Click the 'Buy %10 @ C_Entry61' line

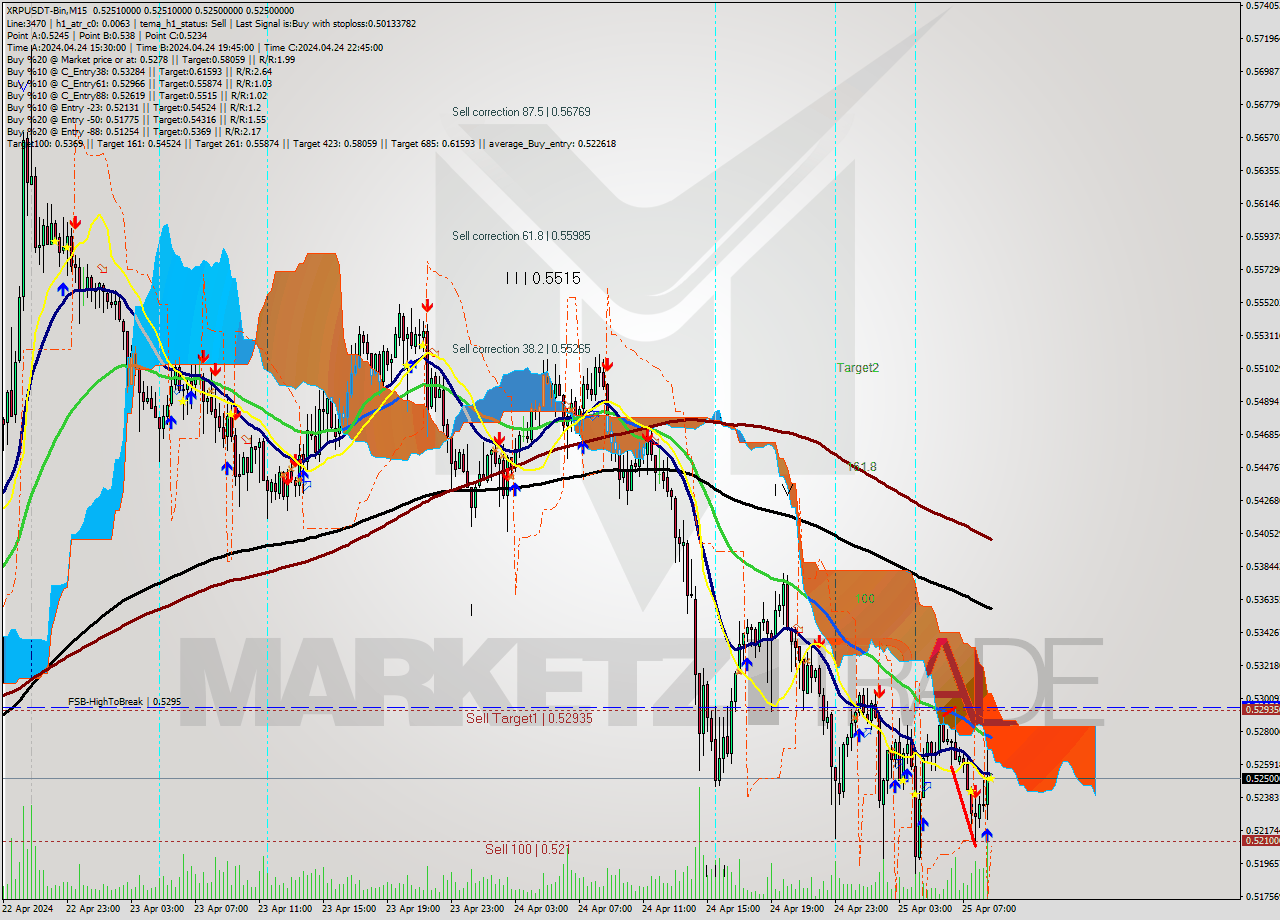pyautogui.click(x=139, y=83)
